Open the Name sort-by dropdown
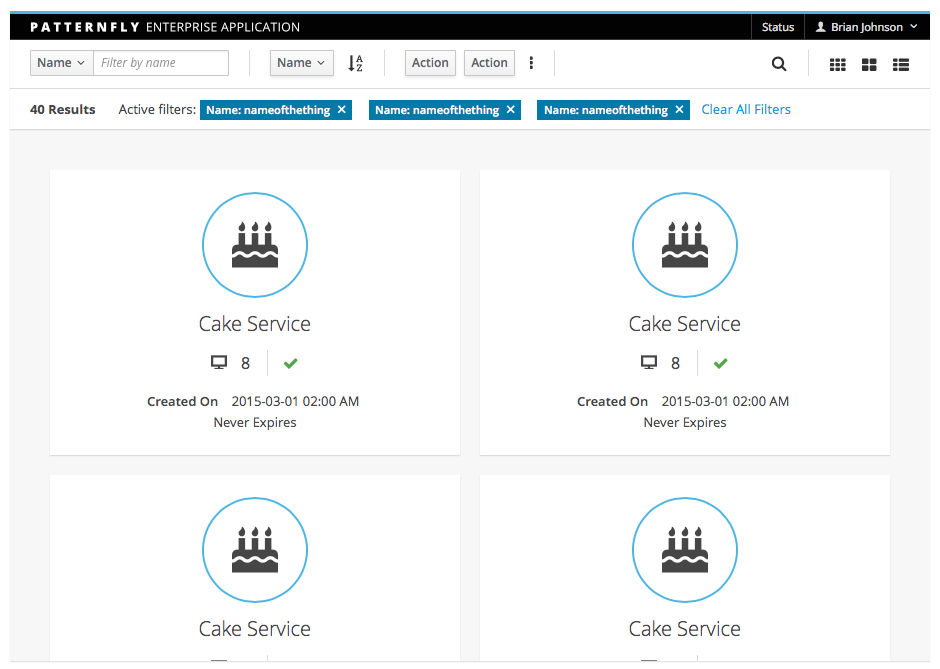Viewport: 940px width, 669px height. click(x=302, y=63)
